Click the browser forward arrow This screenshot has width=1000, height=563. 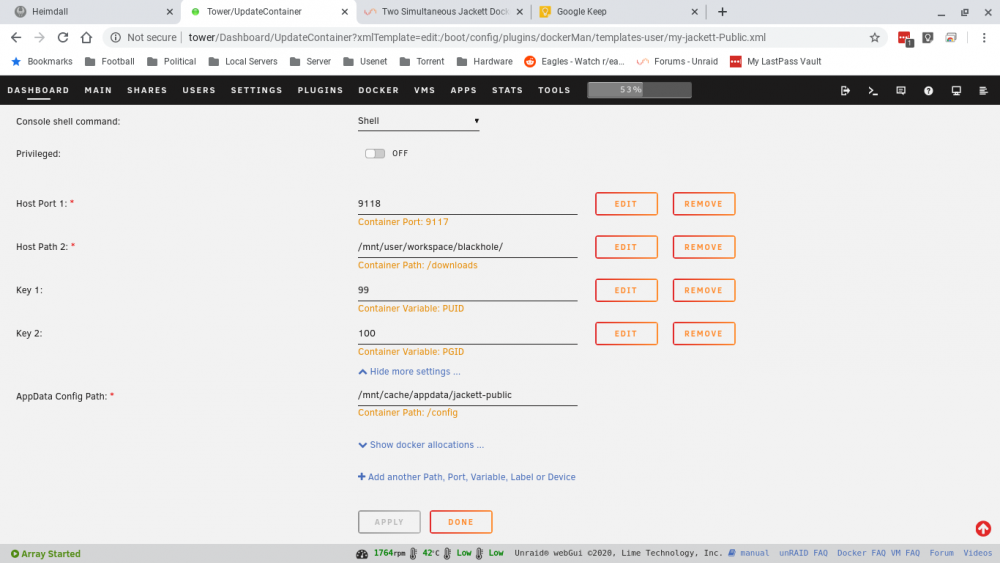(x=40, y=38)
